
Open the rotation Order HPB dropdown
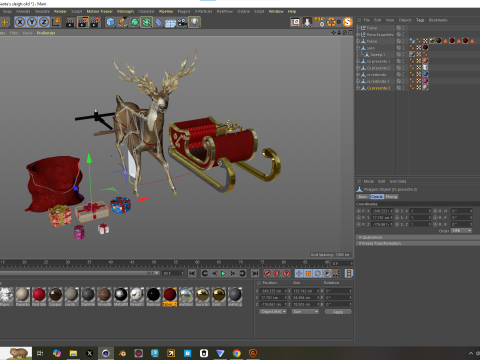point(461,231)
